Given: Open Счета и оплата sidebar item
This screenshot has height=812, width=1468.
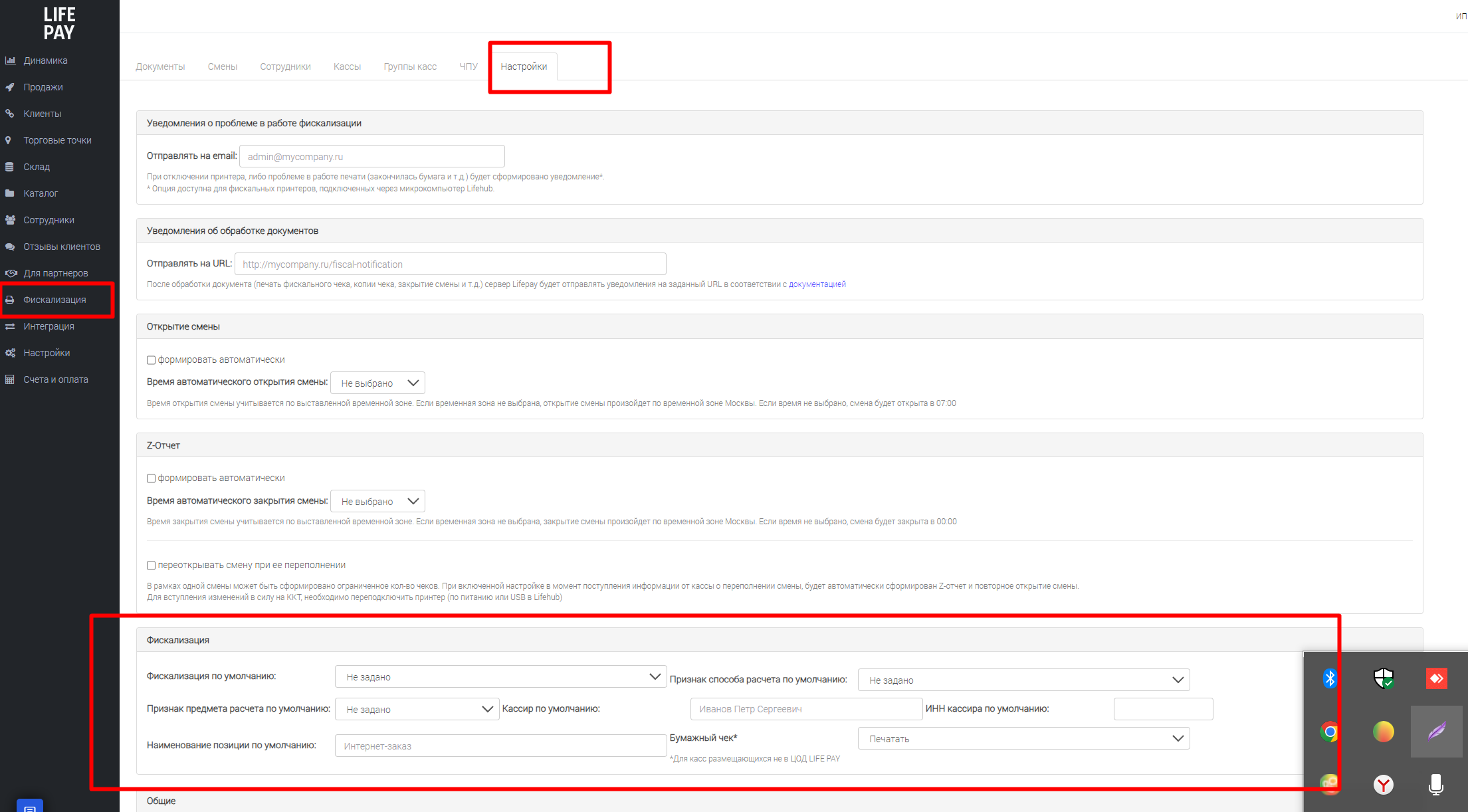Looking at the screenshot, I should click(x=56, y=379).
